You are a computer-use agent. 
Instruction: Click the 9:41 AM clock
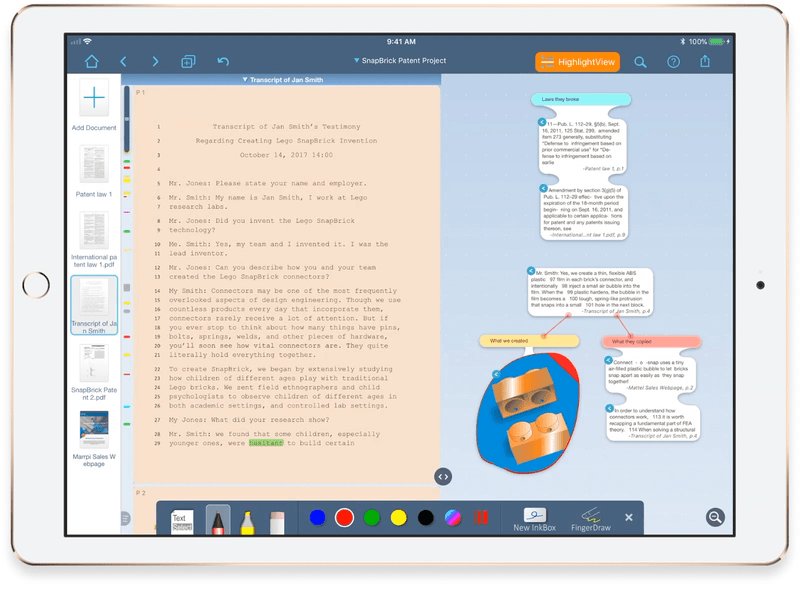point(401,41)
